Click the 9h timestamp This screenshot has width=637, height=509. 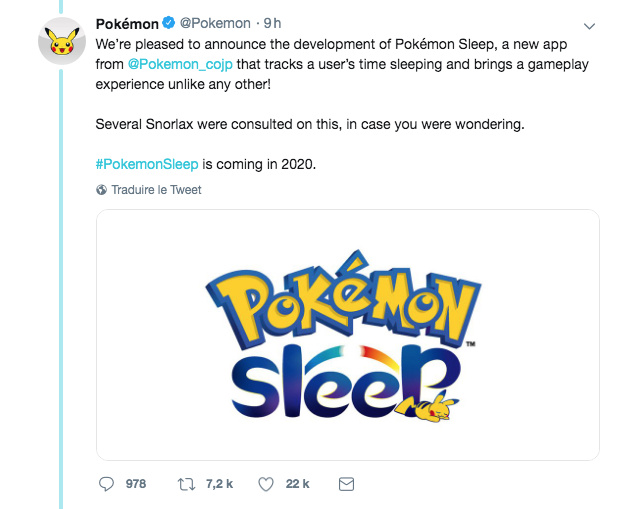pyautogui.click(x=272, y=24)
